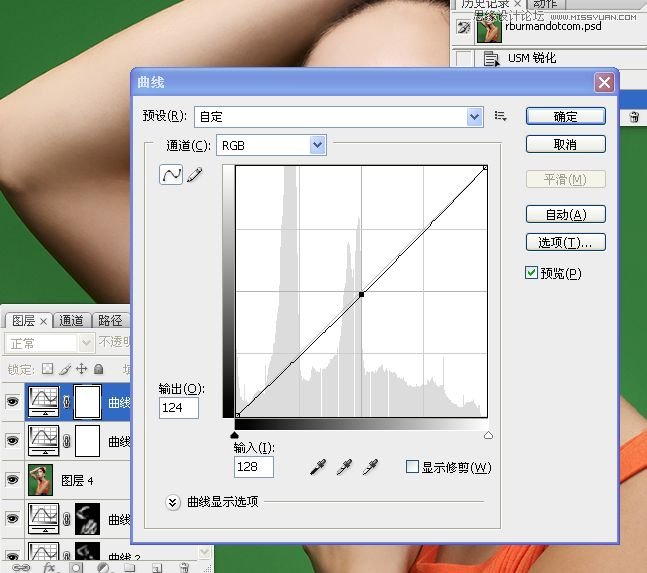Set history brush source at USM 锐化

coord(463,58)
